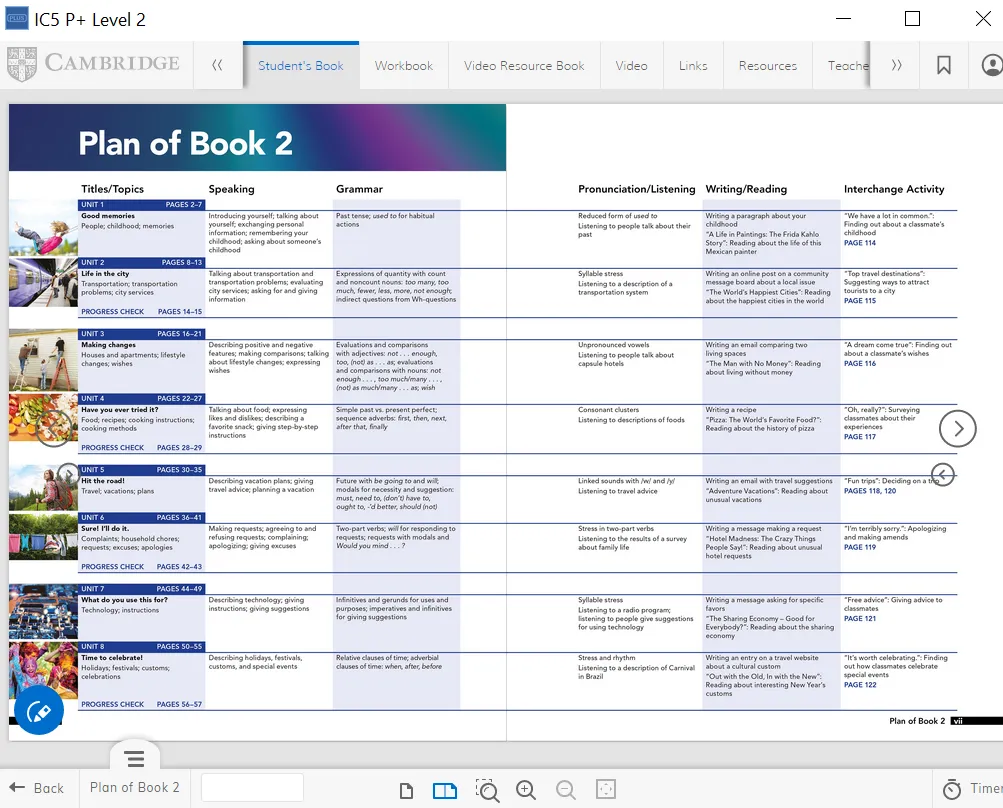
Task: Open the hamburger menu handle at bottom
Action: tap(135, 759)
